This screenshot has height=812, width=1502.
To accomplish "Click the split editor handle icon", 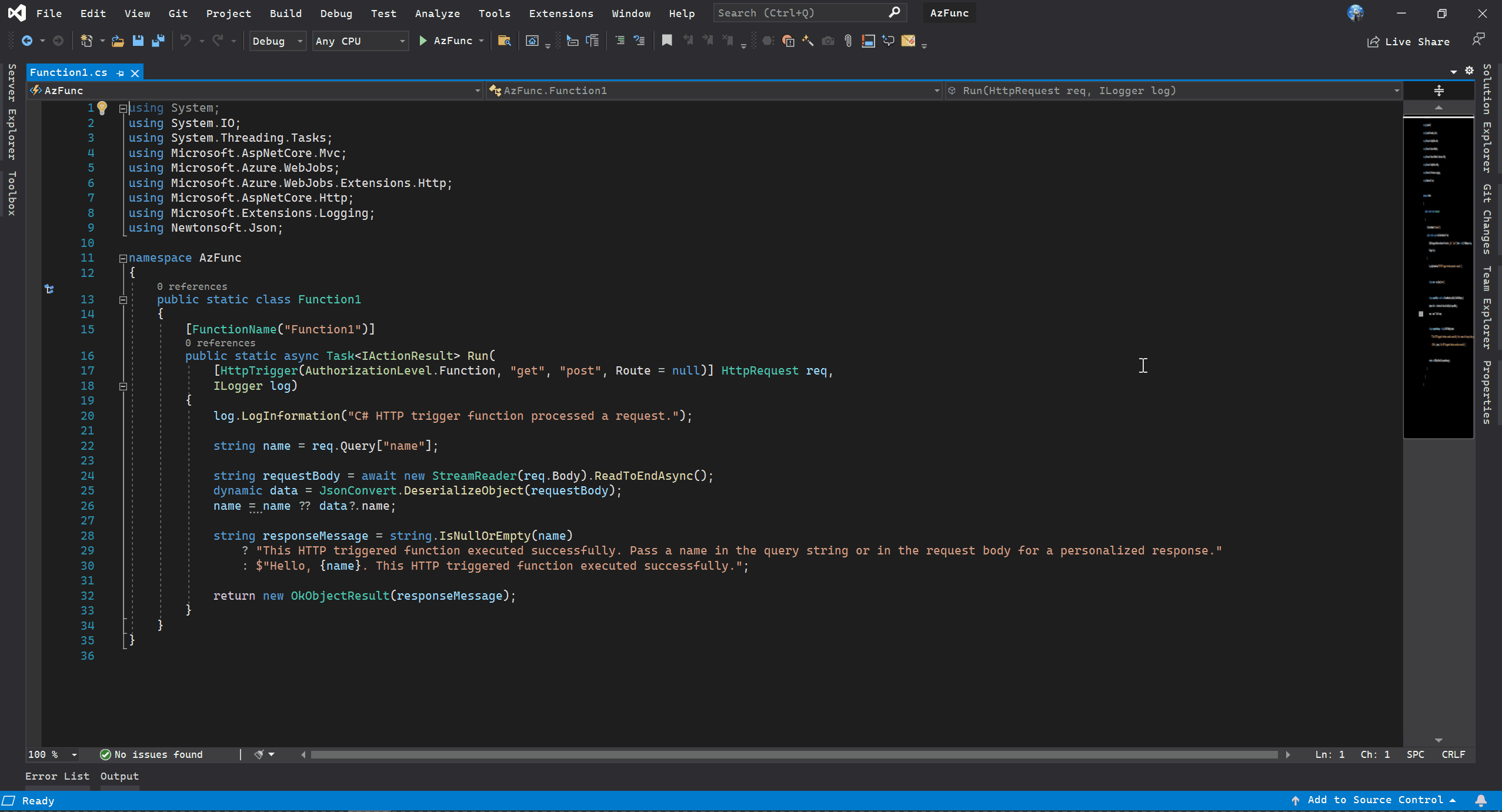I will click(1438, 90).
